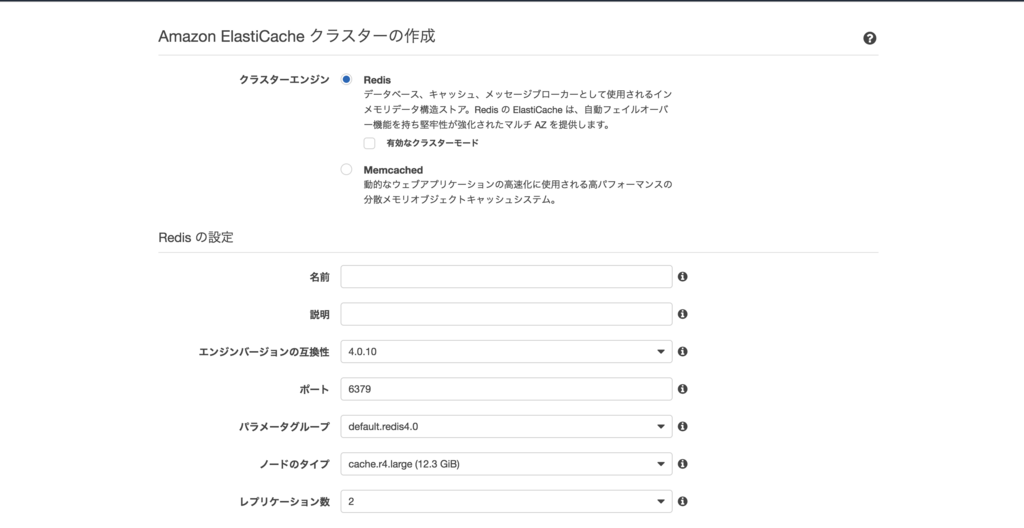This screenshot has width=1024, height=528.
Task: Select the Memcached cluster engine radio button
Action: (x=346, y=169)
